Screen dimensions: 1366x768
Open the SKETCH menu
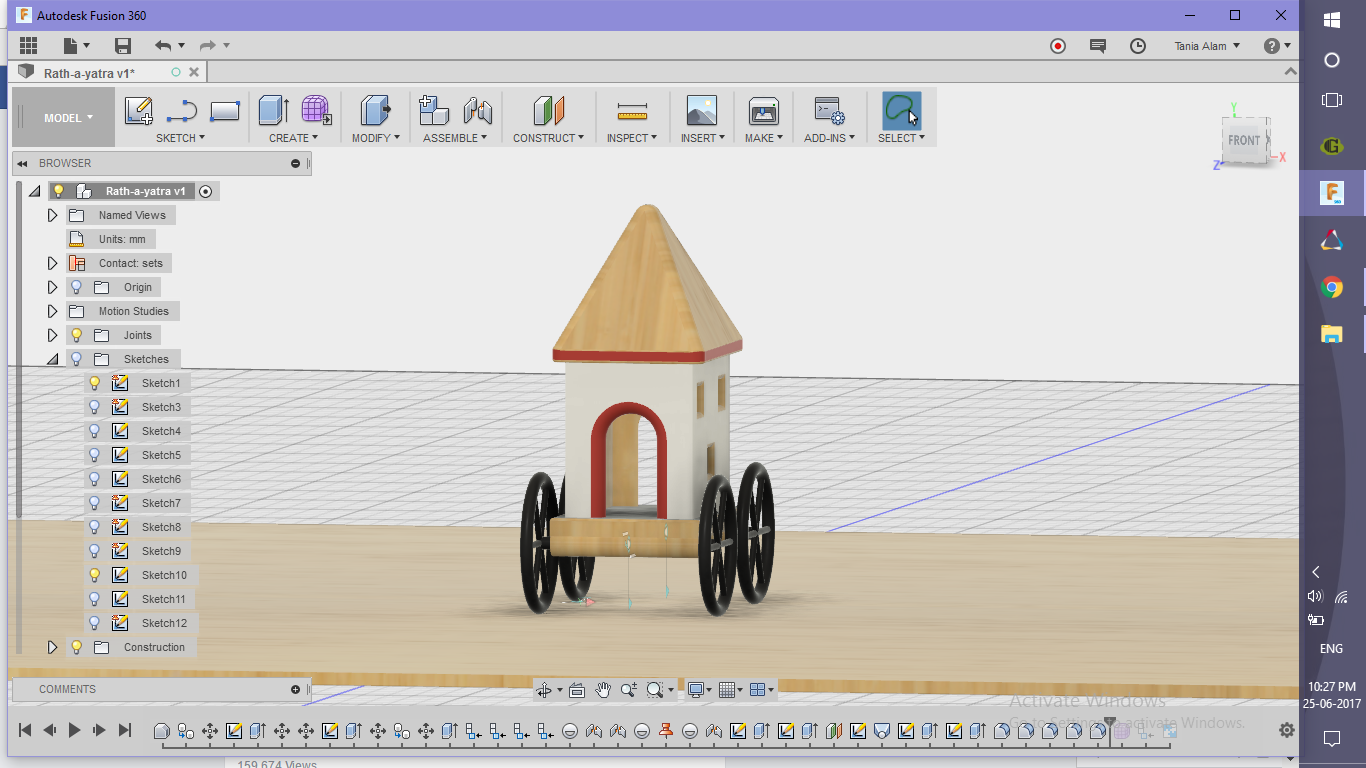pyautogui.click(x=180, y=138)
